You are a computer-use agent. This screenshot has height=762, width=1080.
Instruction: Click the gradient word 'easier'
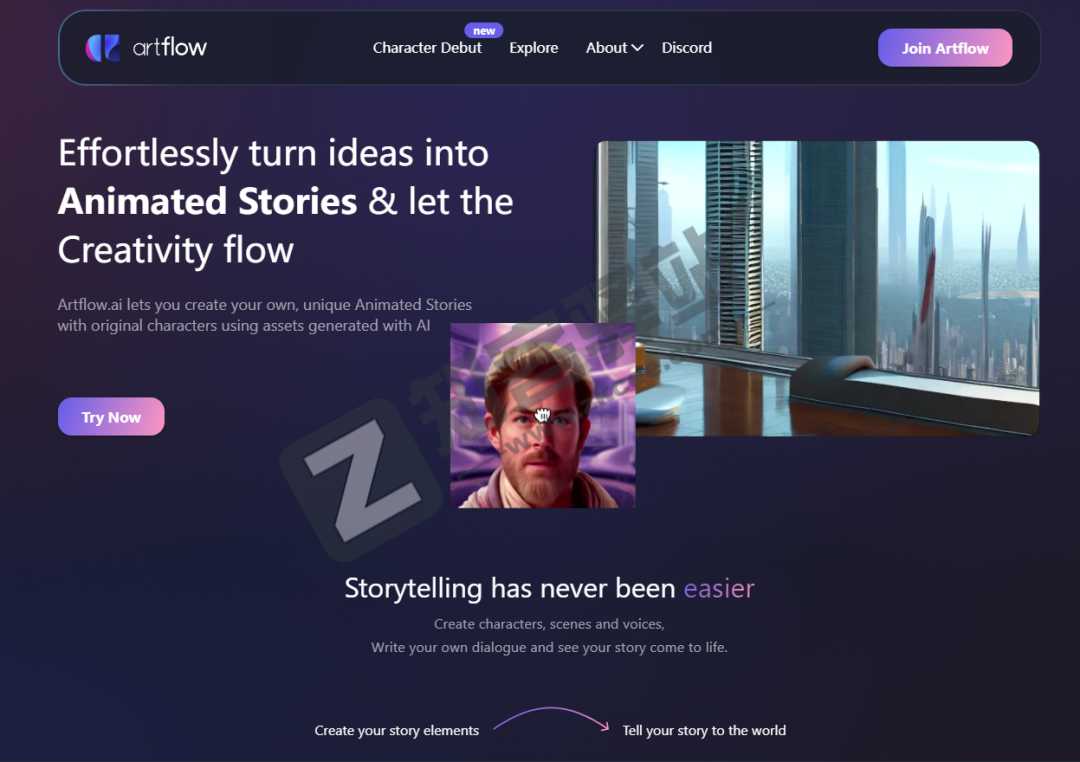[x=718, y=589]
